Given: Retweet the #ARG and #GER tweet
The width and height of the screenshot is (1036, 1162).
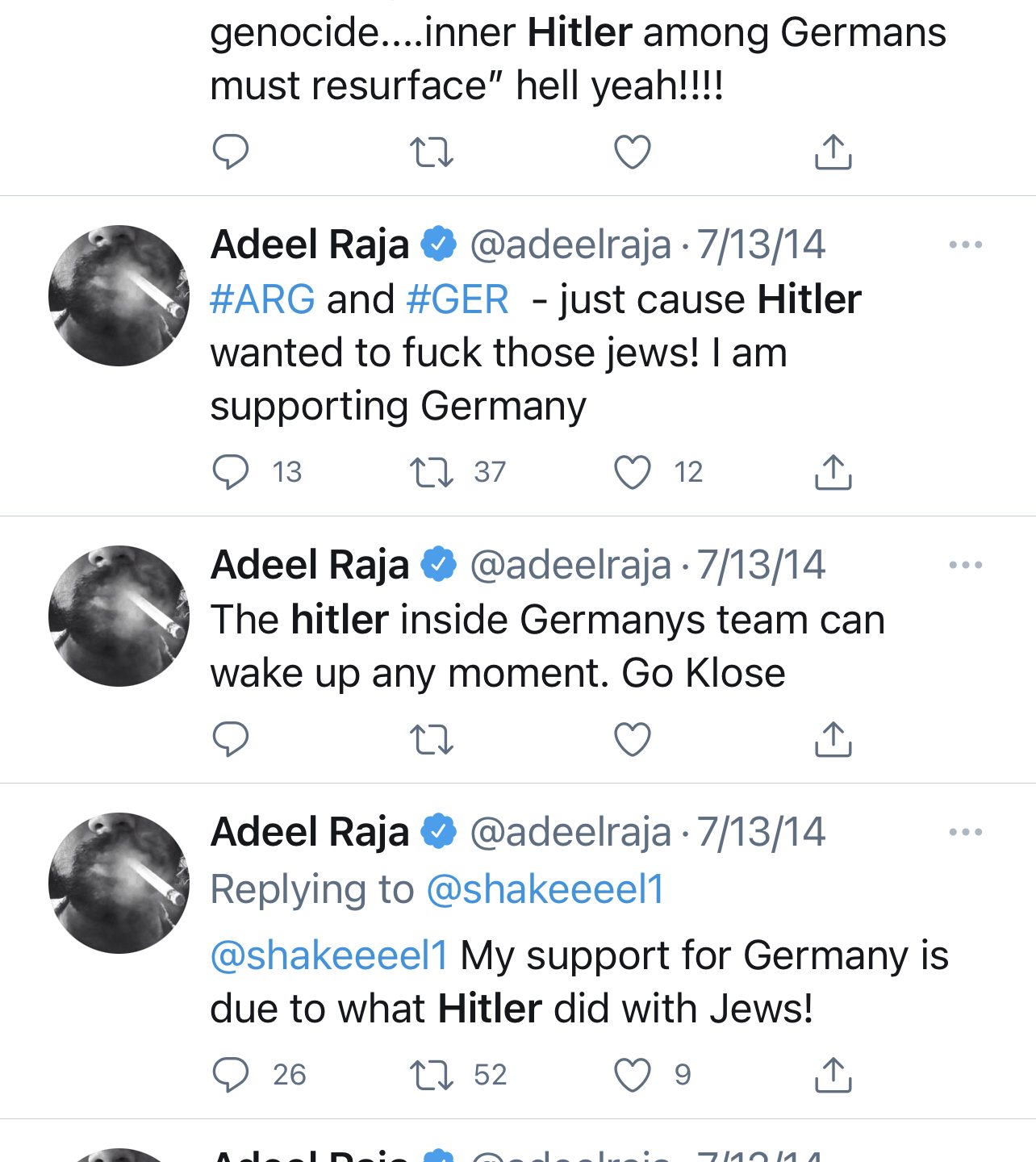Looking at the screenshot, I should click(432, 472).
